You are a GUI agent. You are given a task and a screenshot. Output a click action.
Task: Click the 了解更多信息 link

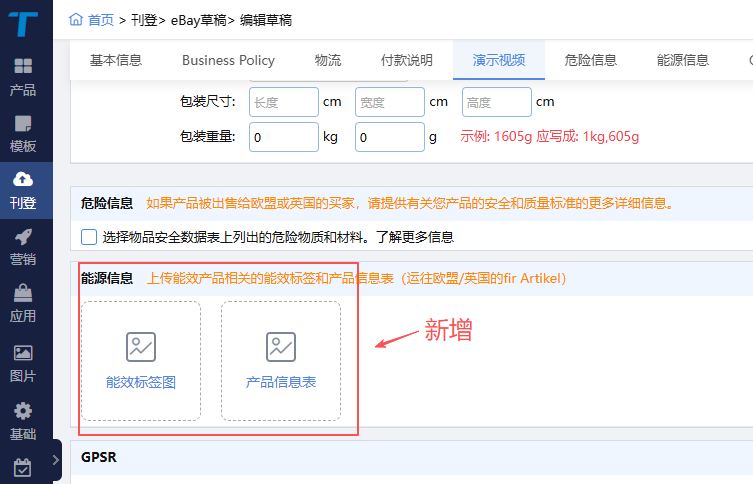point(414,237)
